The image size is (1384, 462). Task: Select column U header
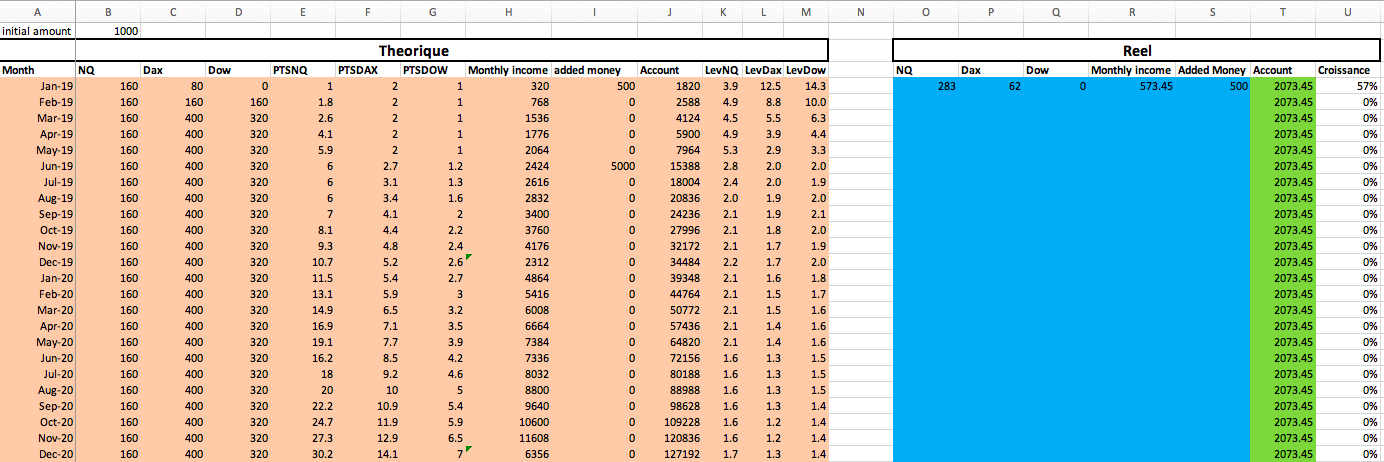click(1348, 13)
